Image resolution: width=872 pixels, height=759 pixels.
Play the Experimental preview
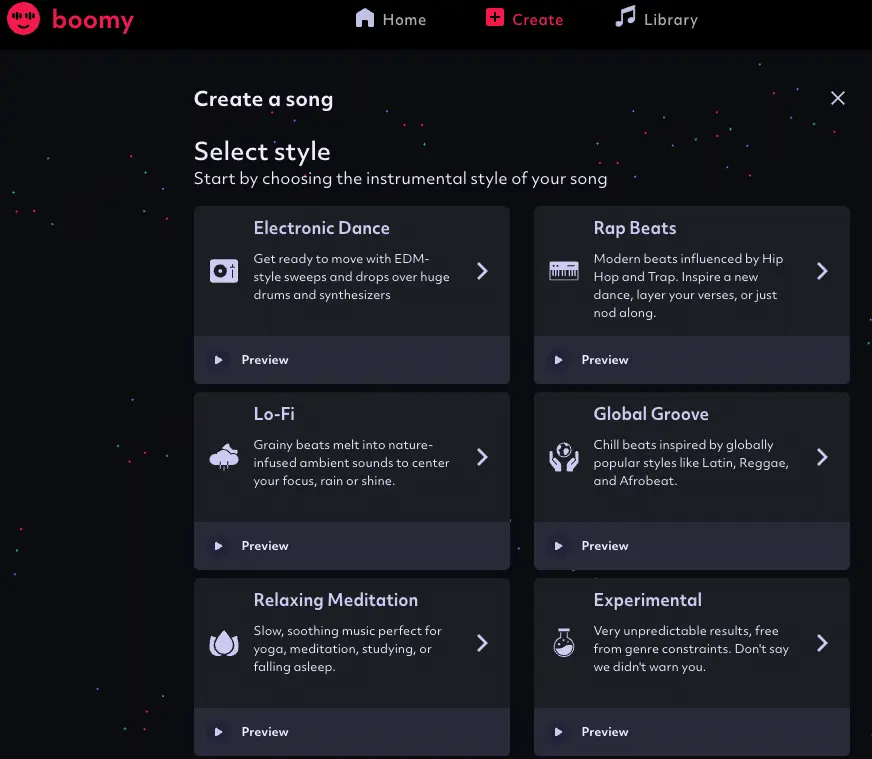point(558,732)
